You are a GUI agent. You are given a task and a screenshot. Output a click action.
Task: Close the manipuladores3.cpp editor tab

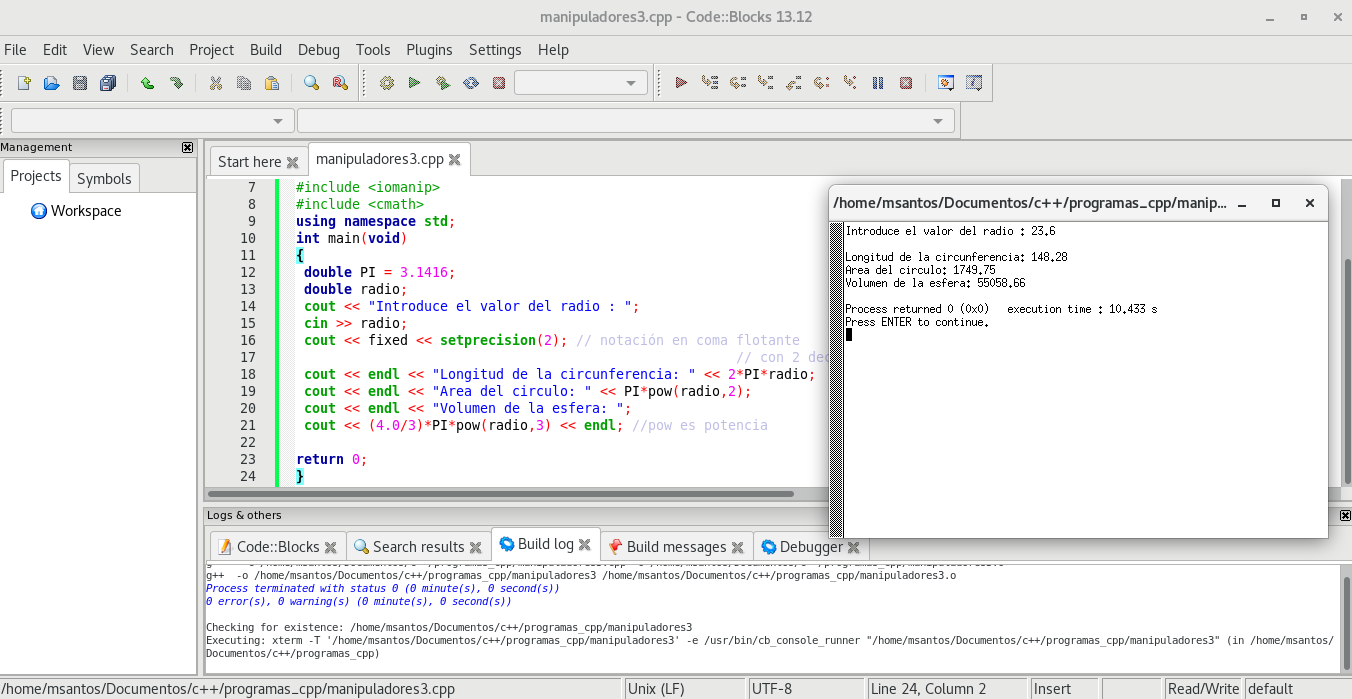click(455, 159)
